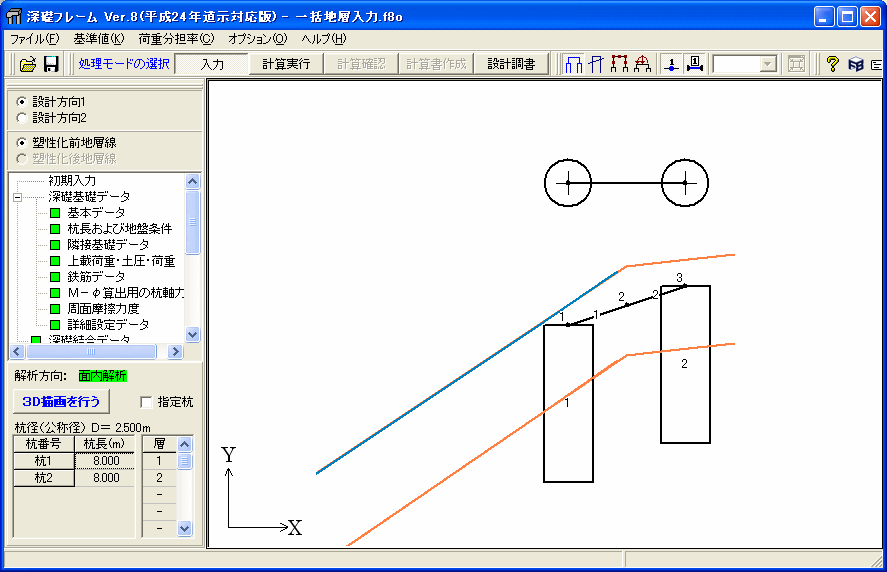This screenshot has height=572, width=887.
Task: Open the オプション(O) menu
Action: click(258, 39)
